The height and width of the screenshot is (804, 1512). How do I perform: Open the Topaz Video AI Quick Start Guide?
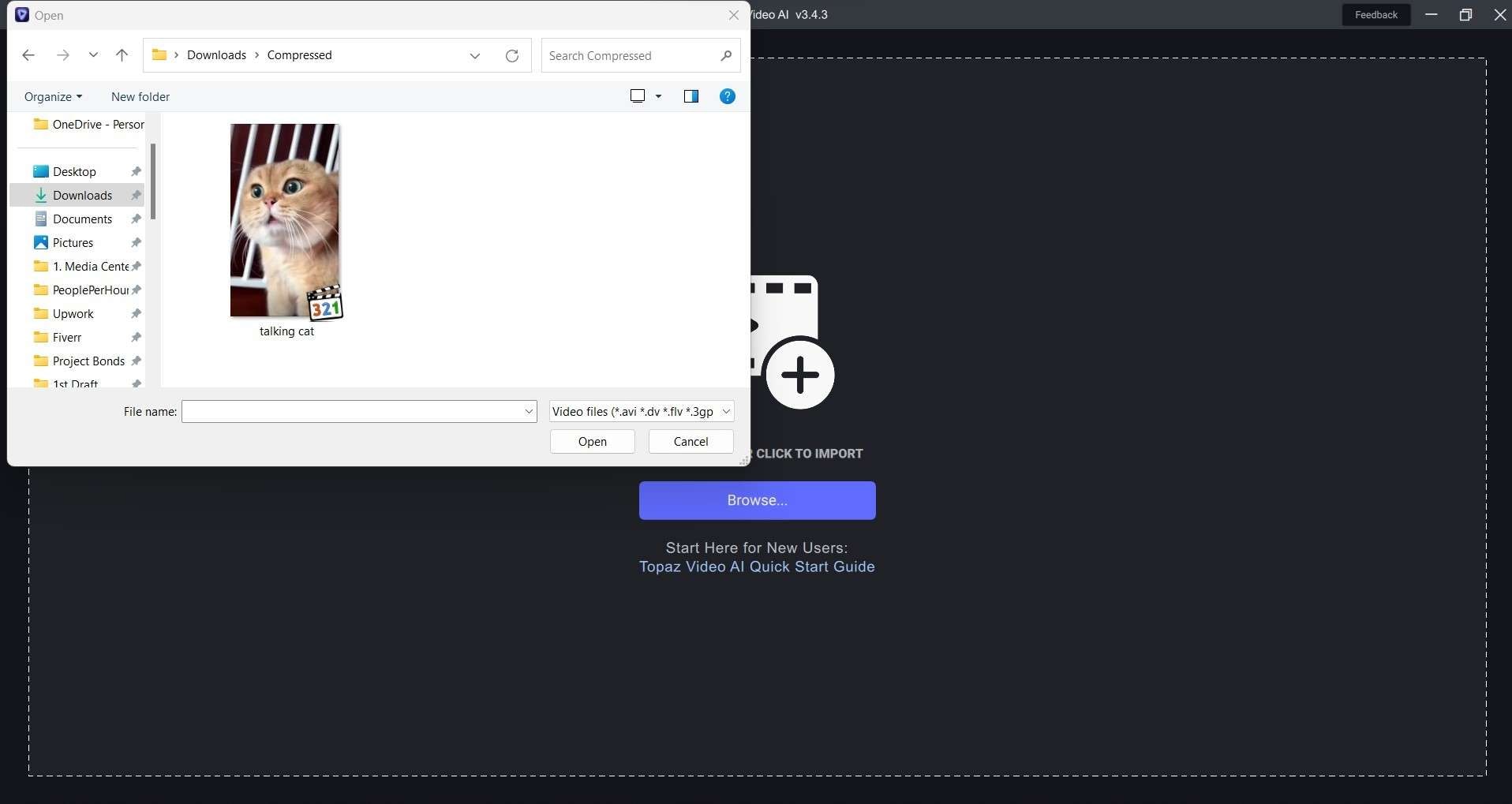tap(756, 567)
